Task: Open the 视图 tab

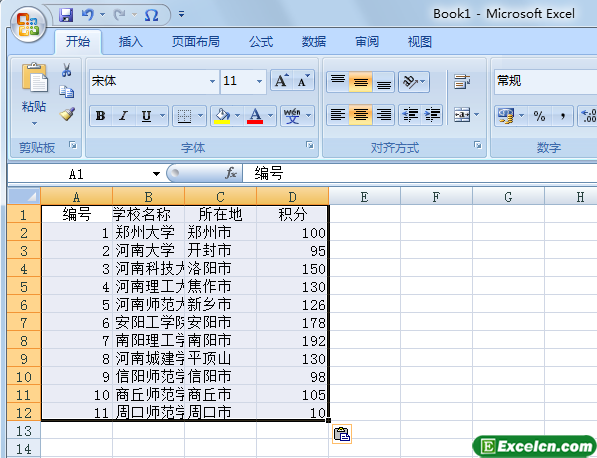Action: pos(420,41)
